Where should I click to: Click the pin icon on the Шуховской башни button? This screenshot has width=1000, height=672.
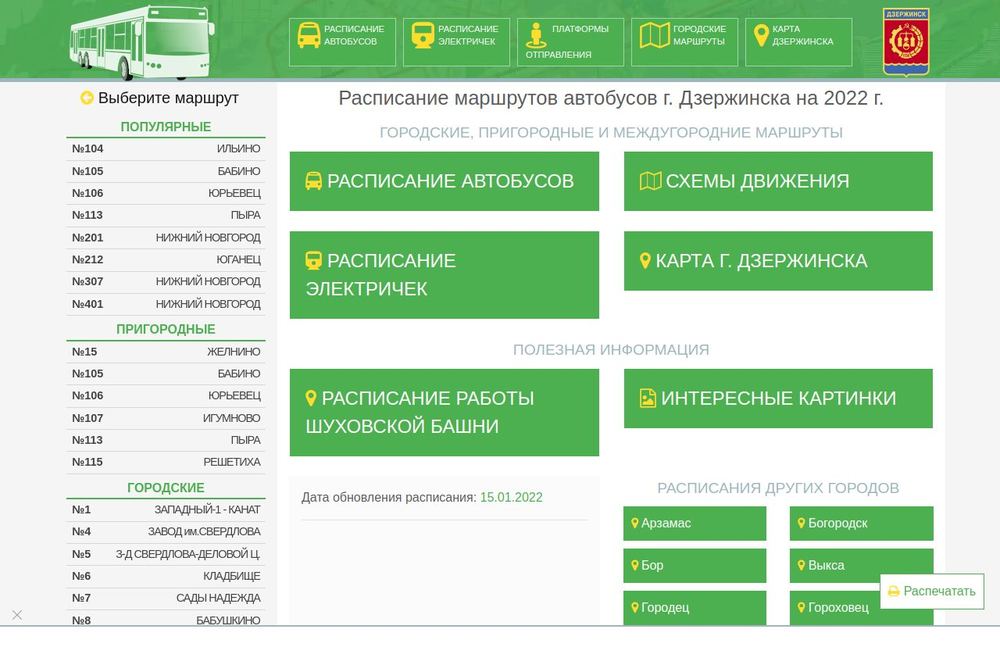(x=311, y=398)
